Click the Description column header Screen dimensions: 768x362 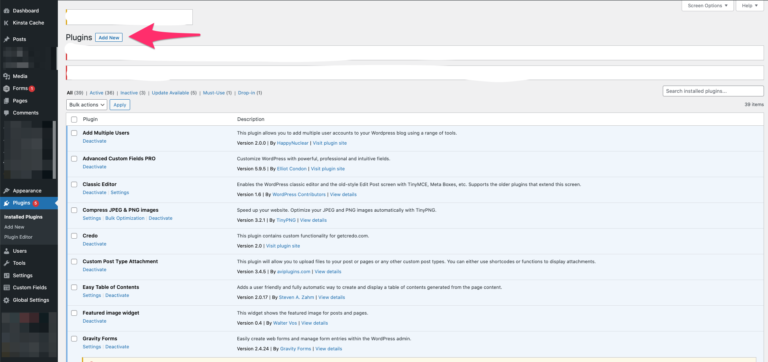tap(251, 120)
